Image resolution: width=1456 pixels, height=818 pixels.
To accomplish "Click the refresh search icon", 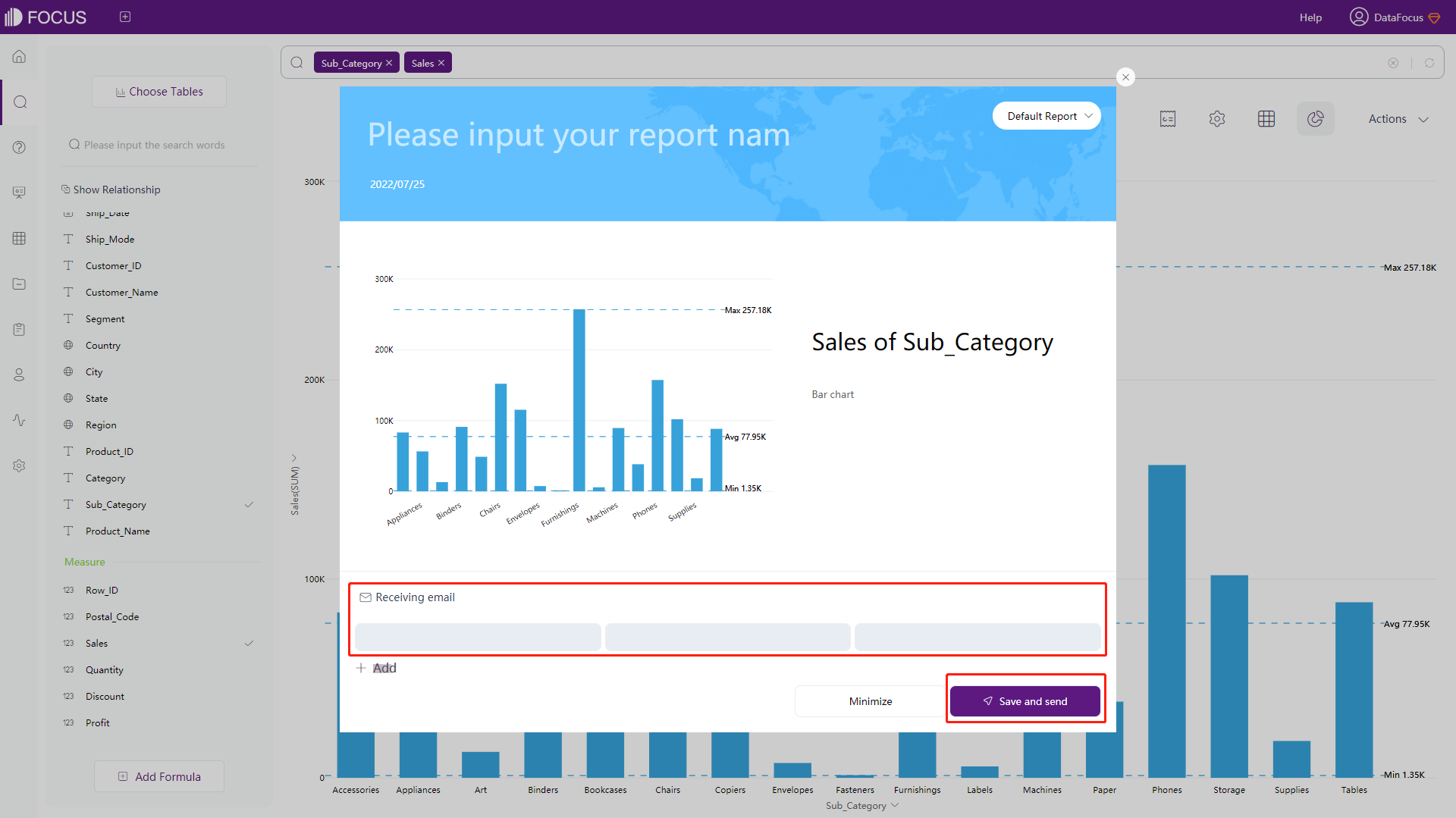I will [1429, 63].
